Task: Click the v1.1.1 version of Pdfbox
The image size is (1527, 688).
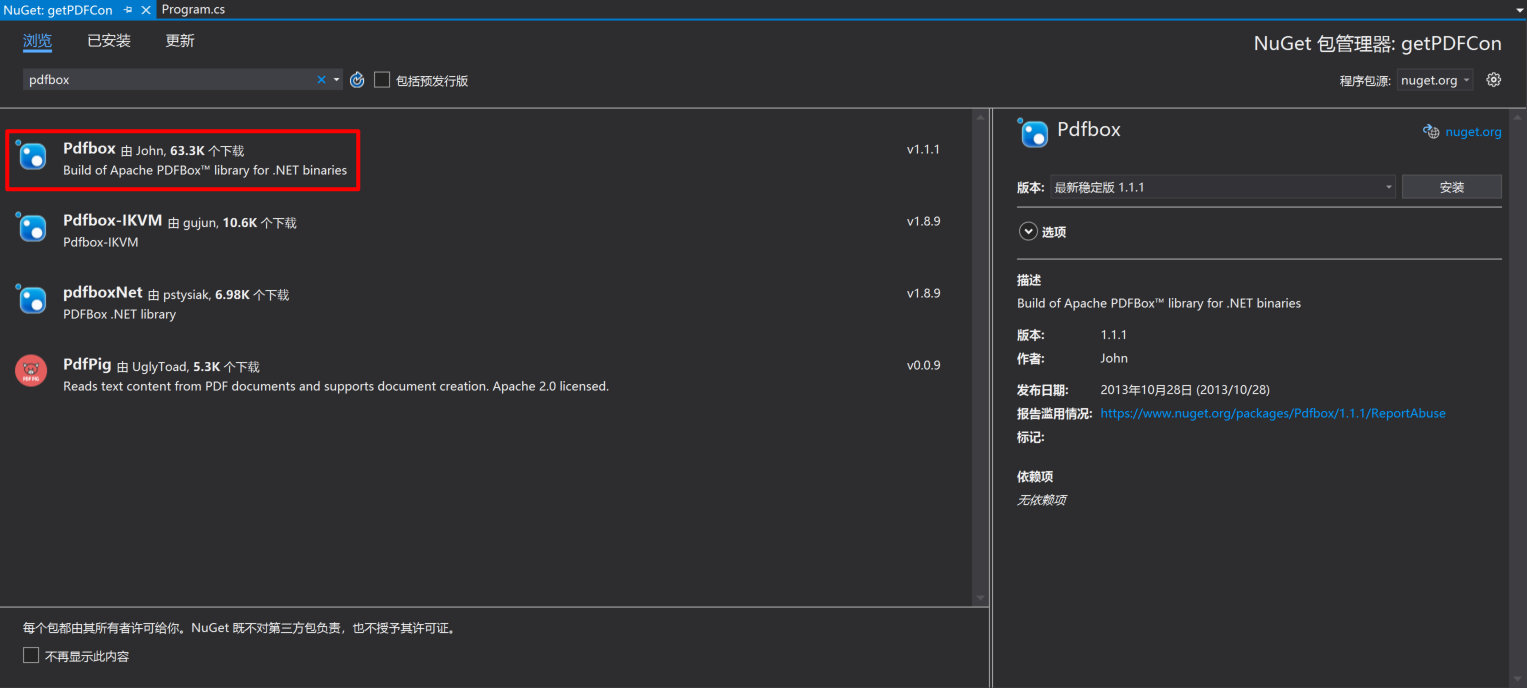Action: coord(923,150)
